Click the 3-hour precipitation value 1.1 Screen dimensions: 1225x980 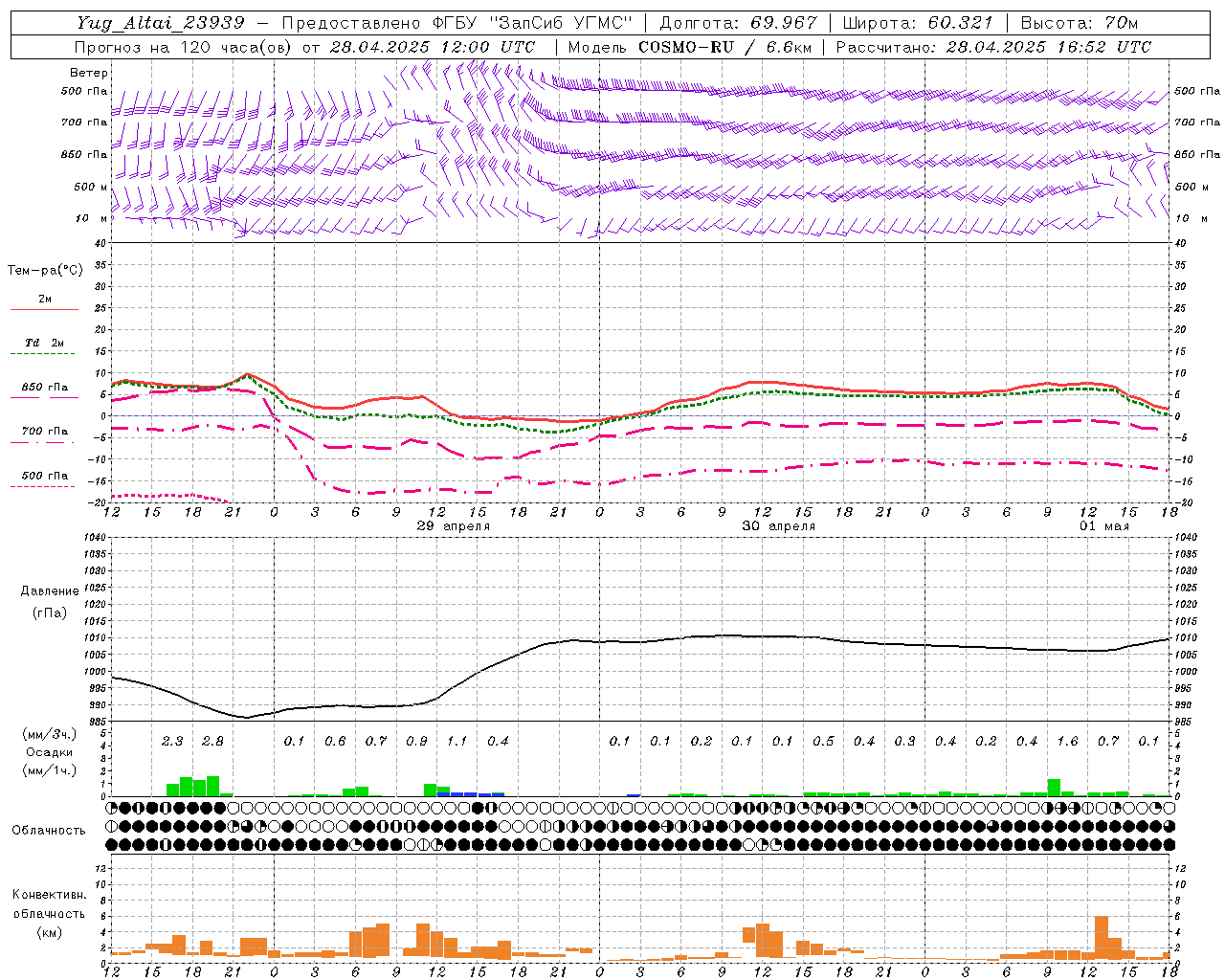point(457,741)
